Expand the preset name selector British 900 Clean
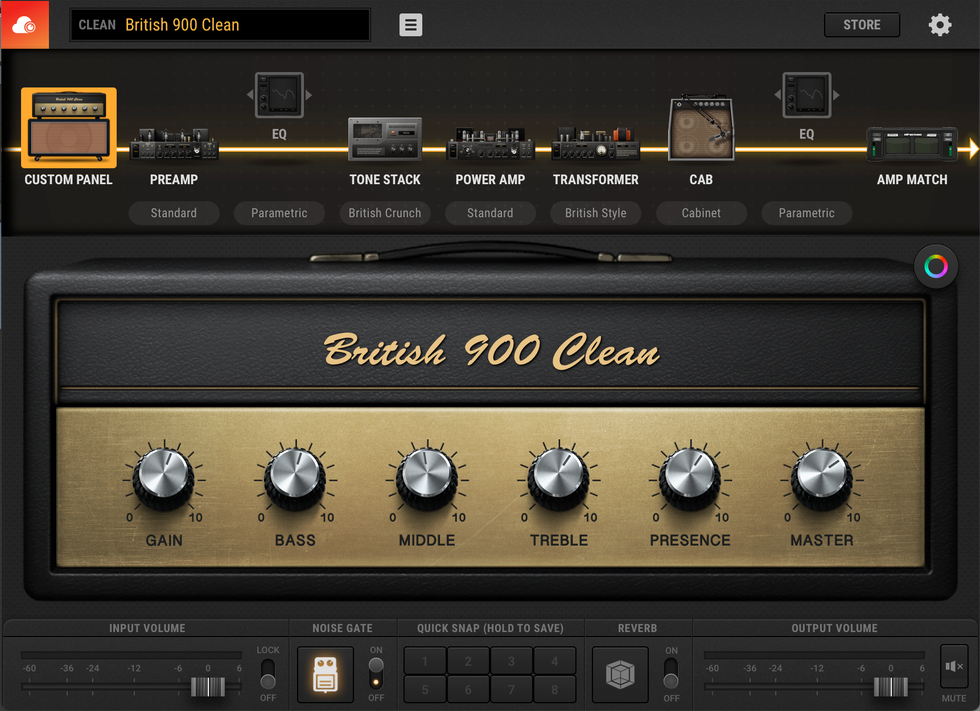The height and width of the screenshot is (711, 980). (220, 25)
